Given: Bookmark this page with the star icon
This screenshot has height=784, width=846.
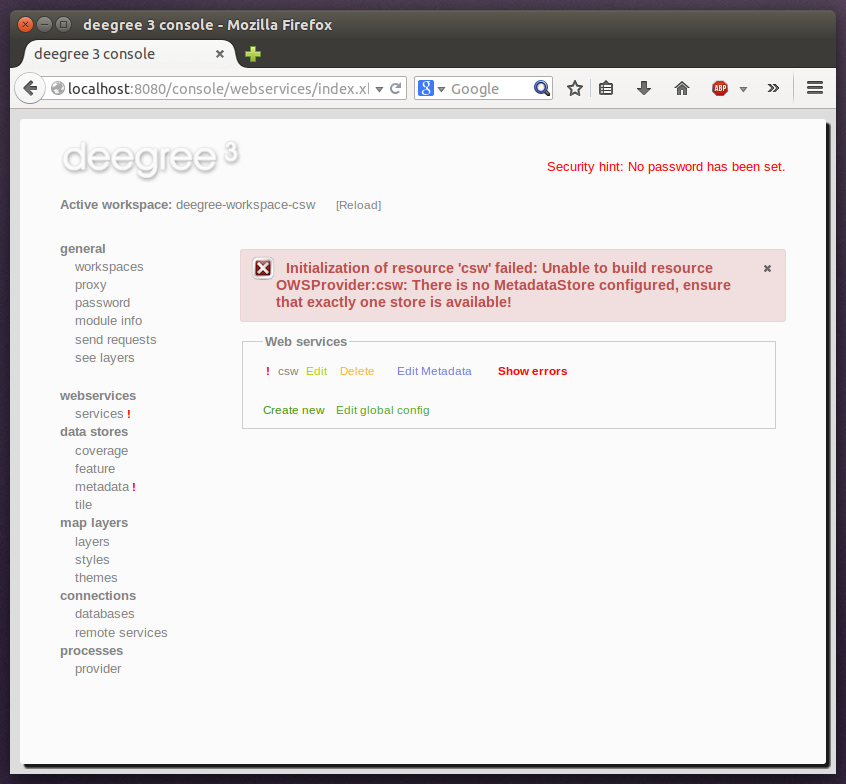Looking at the screenshot, I should [575, 88].
